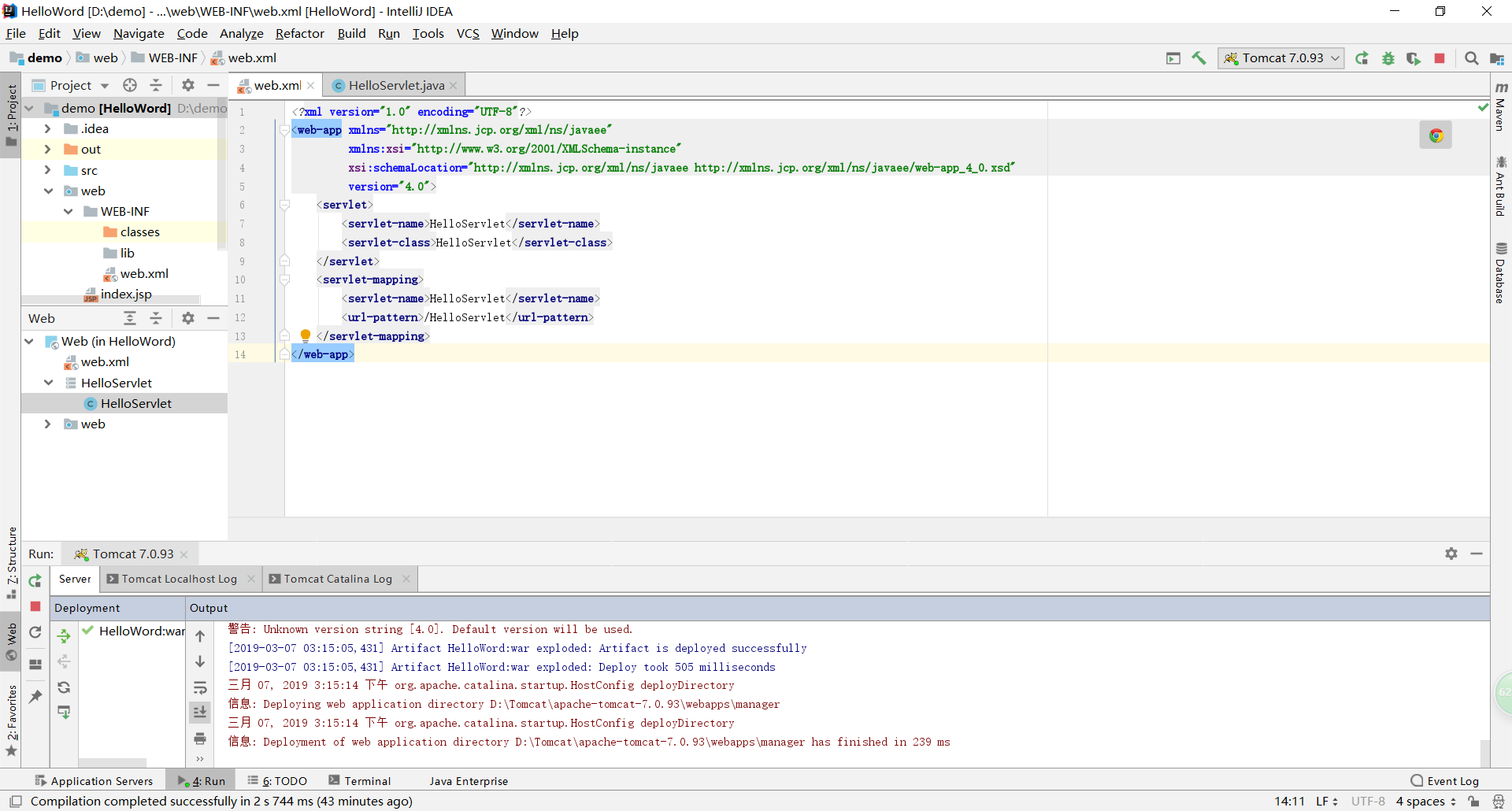Open Search Everywhere with the magnifier icon
Image resolution: width=1512 pixels, height=811 pixels.
click(1471, 58)
